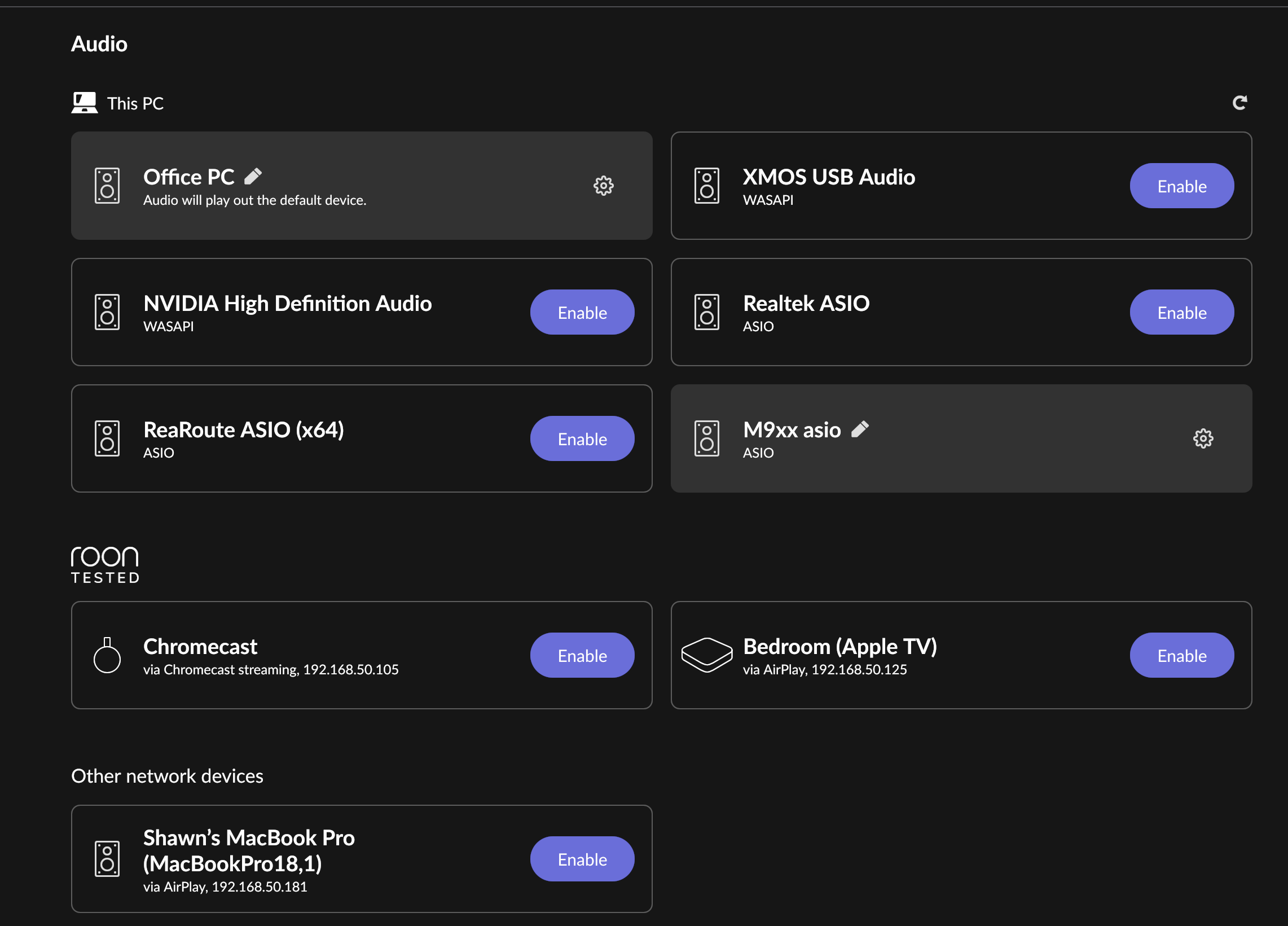Rename Office PC with pencil icon
Viewport: 1288px width, 926px height.
click(253, 176)
